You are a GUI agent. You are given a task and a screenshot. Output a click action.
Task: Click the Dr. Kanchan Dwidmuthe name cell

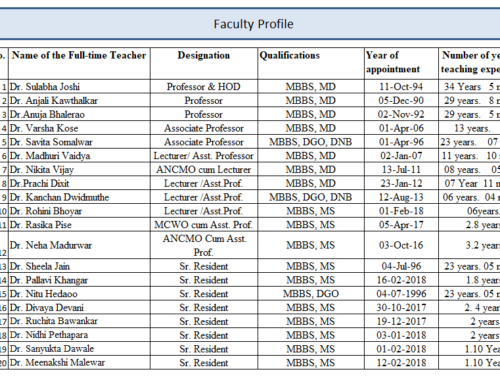pos(79,197)
